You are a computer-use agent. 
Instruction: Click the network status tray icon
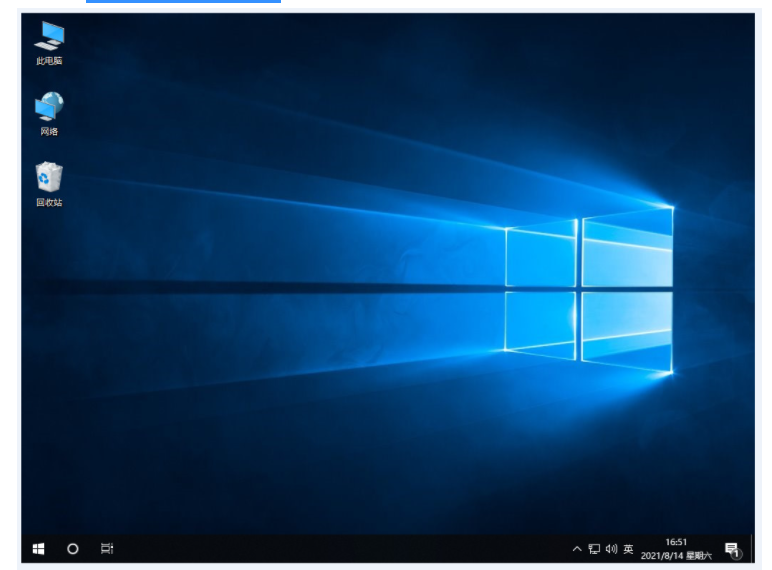[594, 549]
